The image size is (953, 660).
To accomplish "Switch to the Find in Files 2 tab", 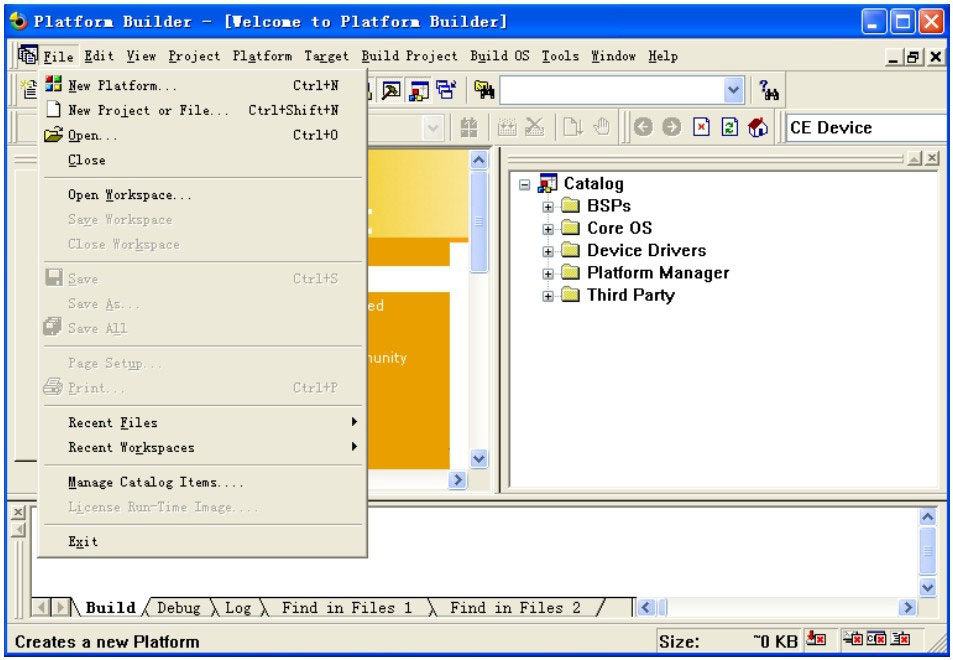I will pos(515,607).
